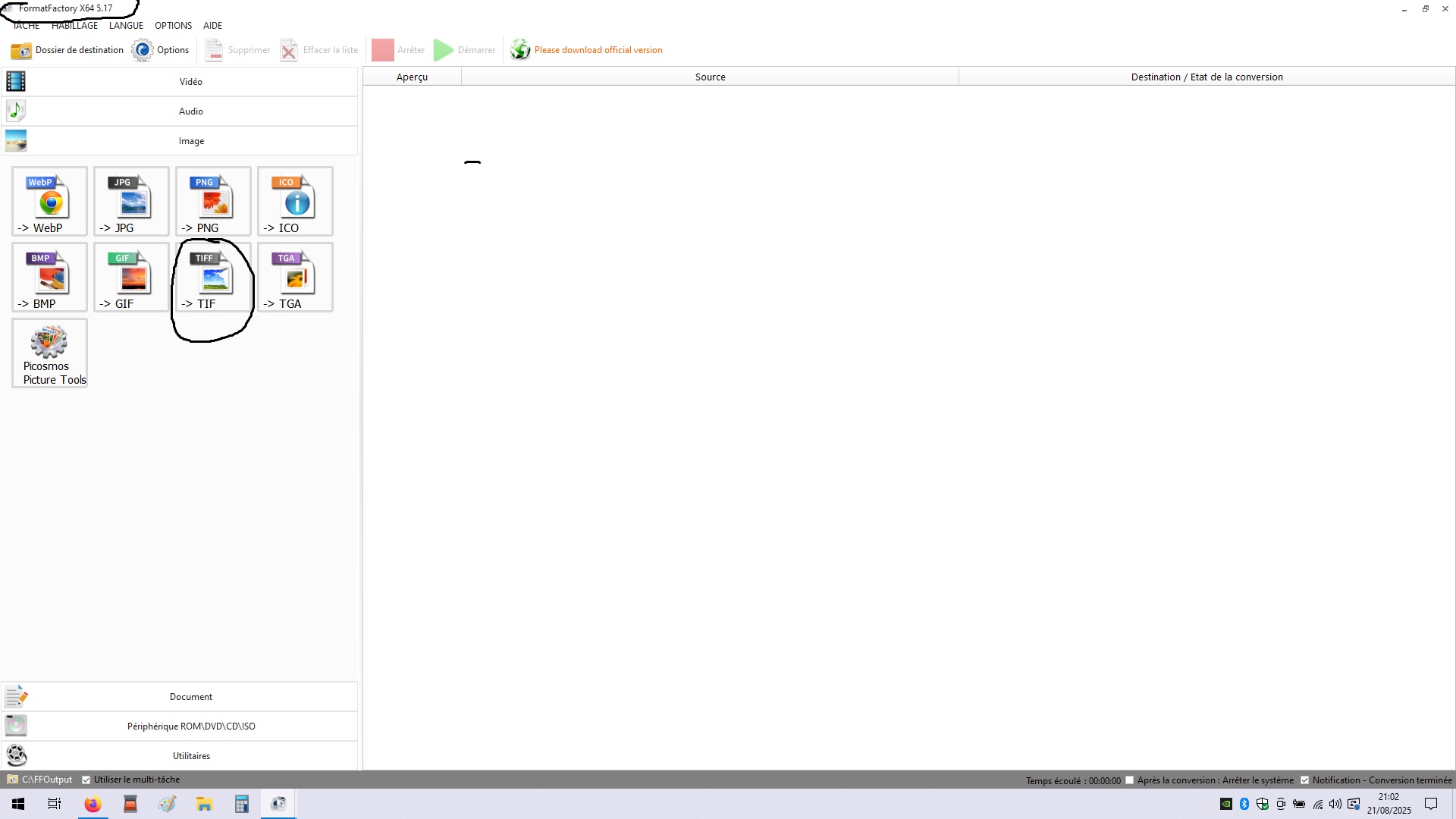Viewport: 1456px width, 819px height.
Task: Select the -> GIF conversion icon
Action: tap(131, 278)
